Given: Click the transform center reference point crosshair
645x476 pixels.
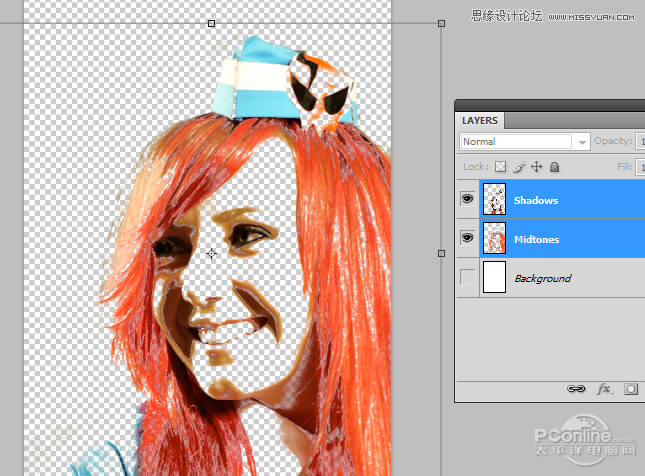Looking at the screenshot, I should 211,255.
